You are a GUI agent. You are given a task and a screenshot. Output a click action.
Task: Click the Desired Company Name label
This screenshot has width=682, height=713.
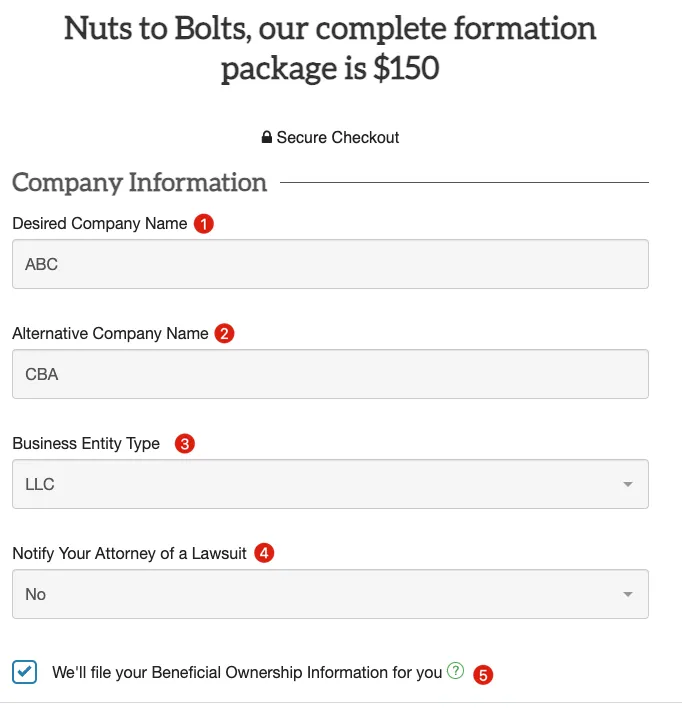[100, 224]
